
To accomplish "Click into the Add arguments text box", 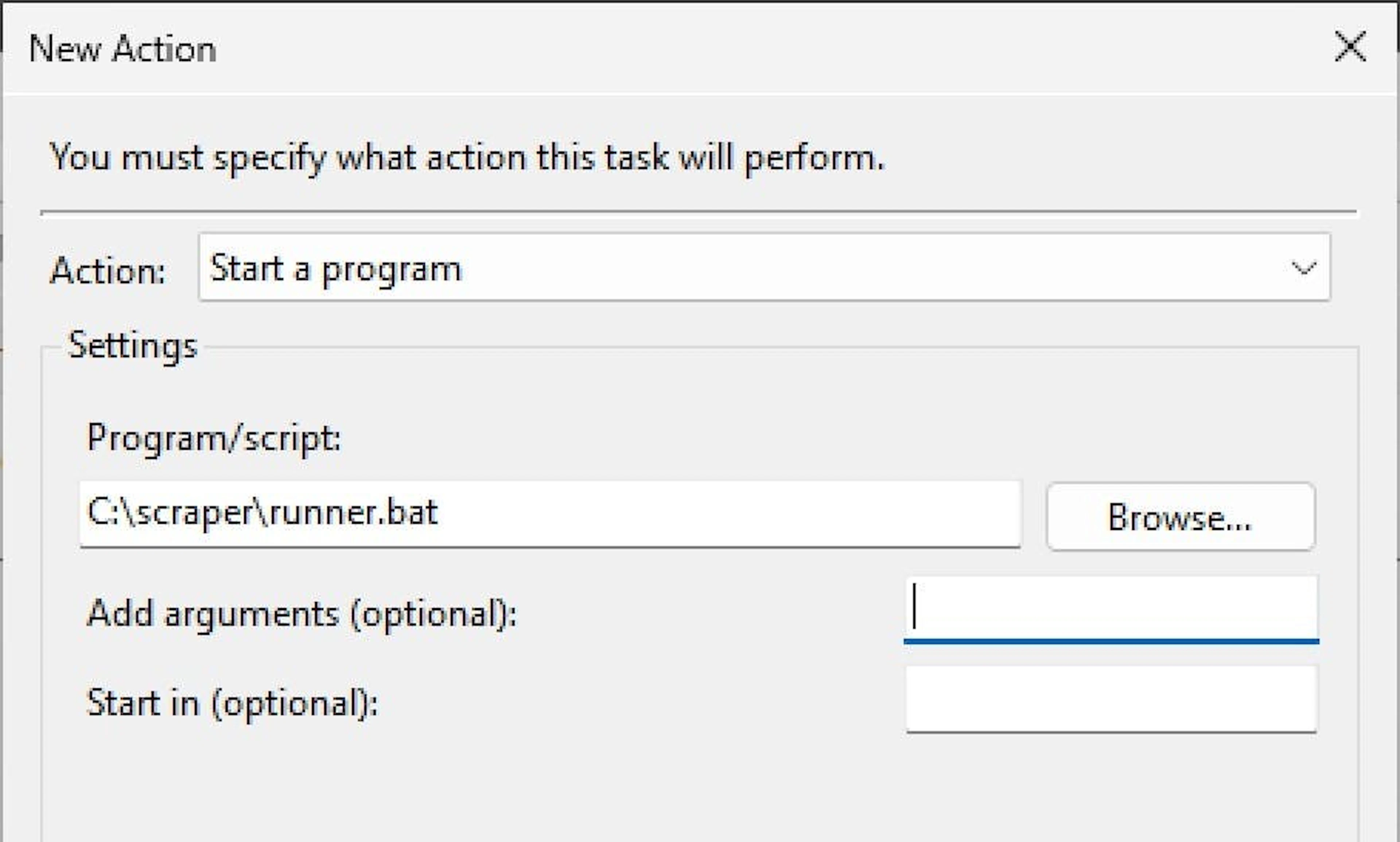I will (x=1111, y=610).
